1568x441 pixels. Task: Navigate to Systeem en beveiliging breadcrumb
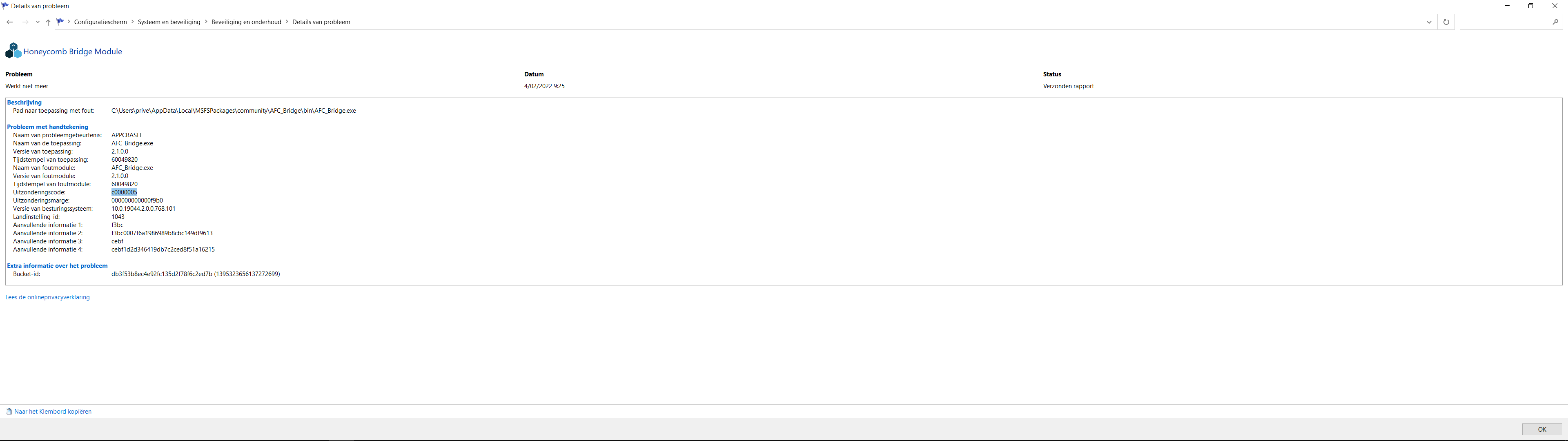coord(169,22)
